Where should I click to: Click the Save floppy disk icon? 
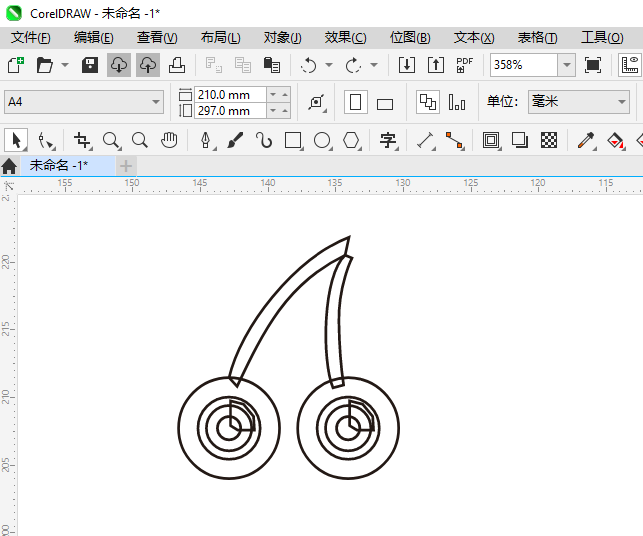click(89, 65)
